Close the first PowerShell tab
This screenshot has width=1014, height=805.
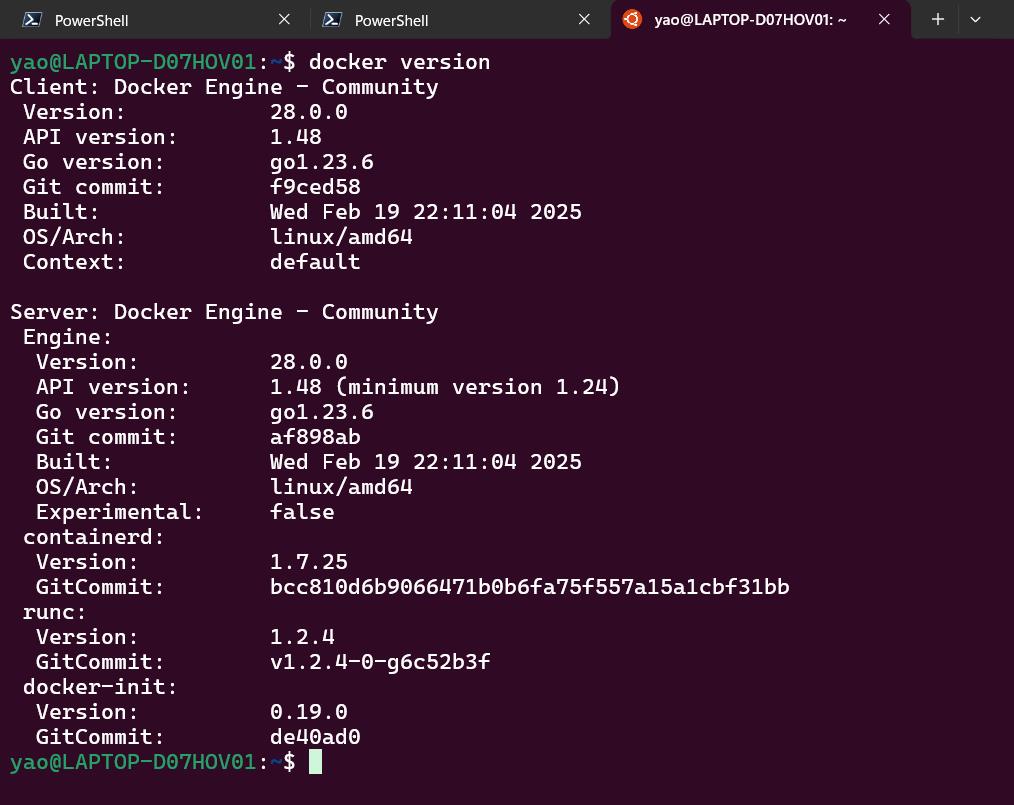pyautogui.click(x=284, y=19)
